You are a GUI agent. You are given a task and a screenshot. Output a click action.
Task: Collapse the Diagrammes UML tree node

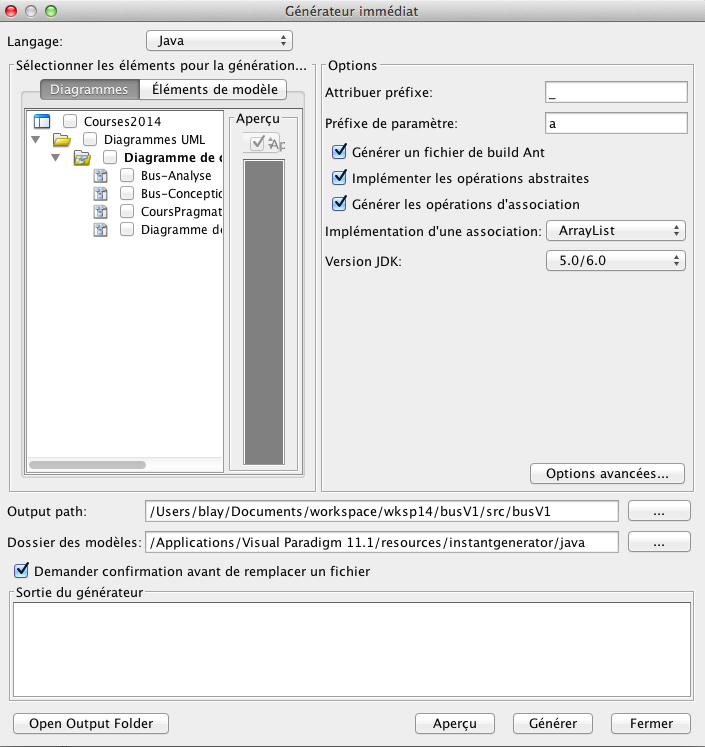[37, 140]
